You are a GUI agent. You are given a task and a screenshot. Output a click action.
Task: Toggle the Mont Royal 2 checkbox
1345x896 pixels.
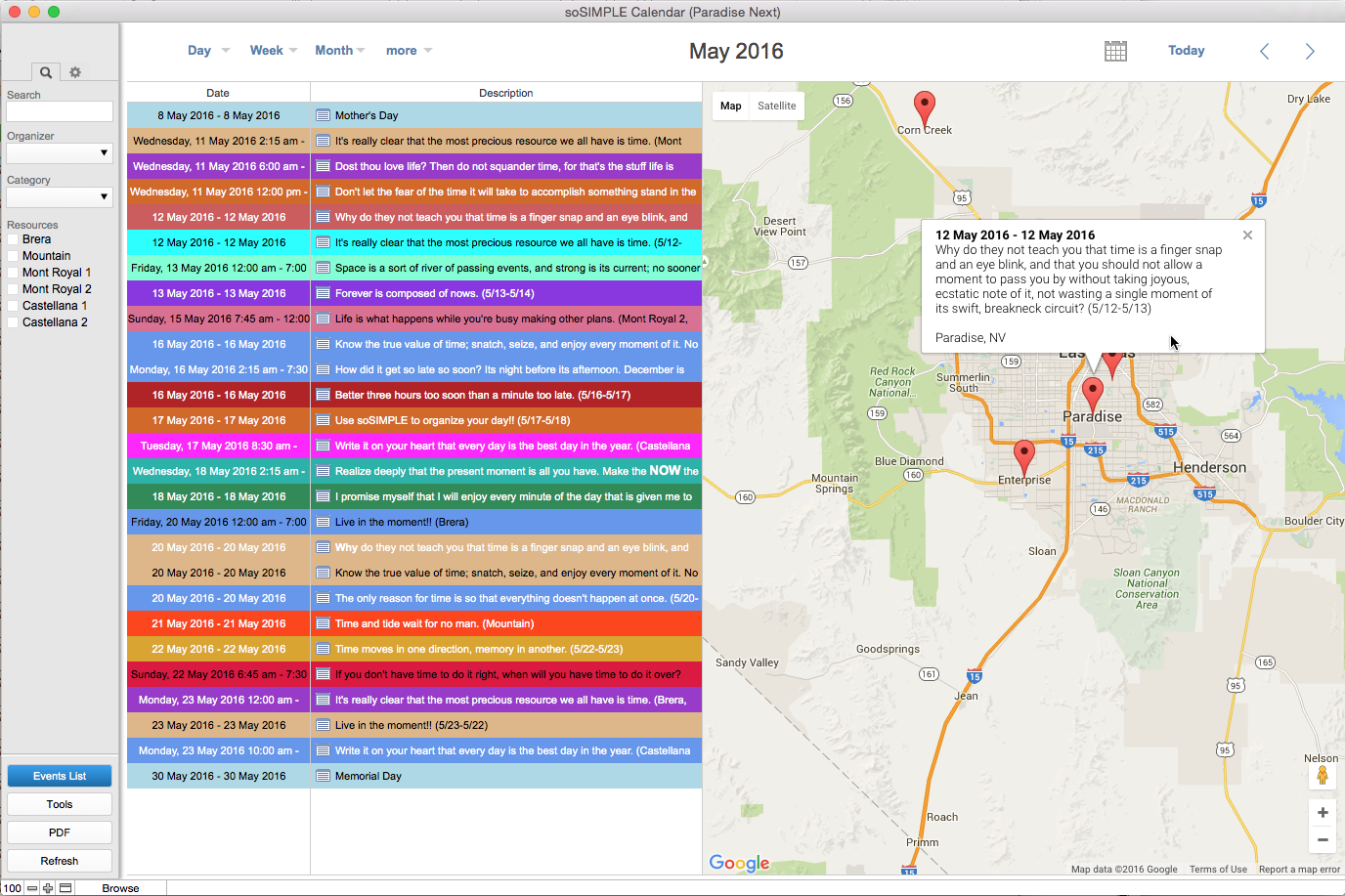13,289
